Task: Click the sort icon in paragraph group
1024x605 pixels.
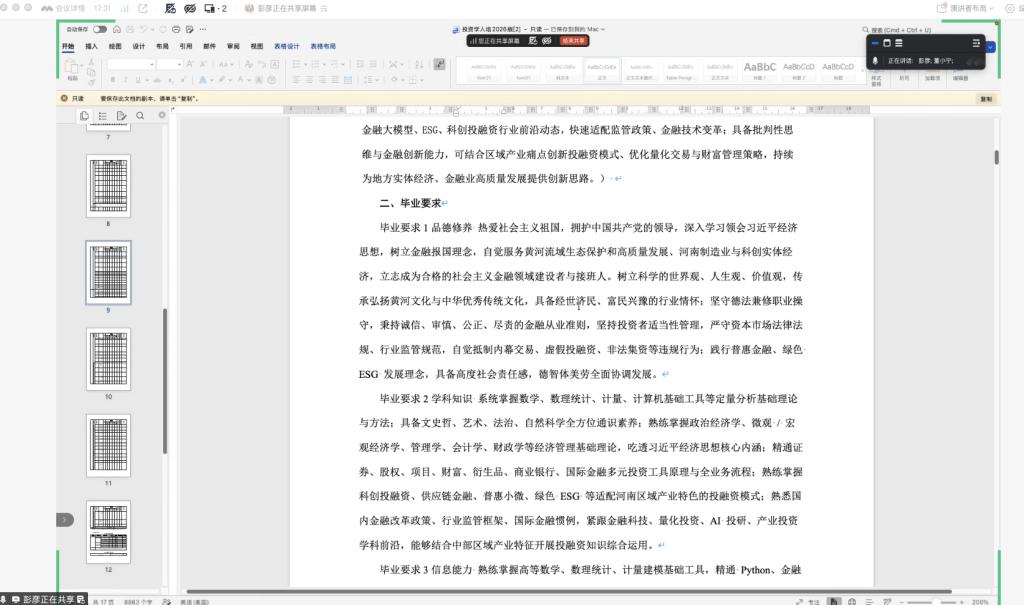Action: pos(419,64)
